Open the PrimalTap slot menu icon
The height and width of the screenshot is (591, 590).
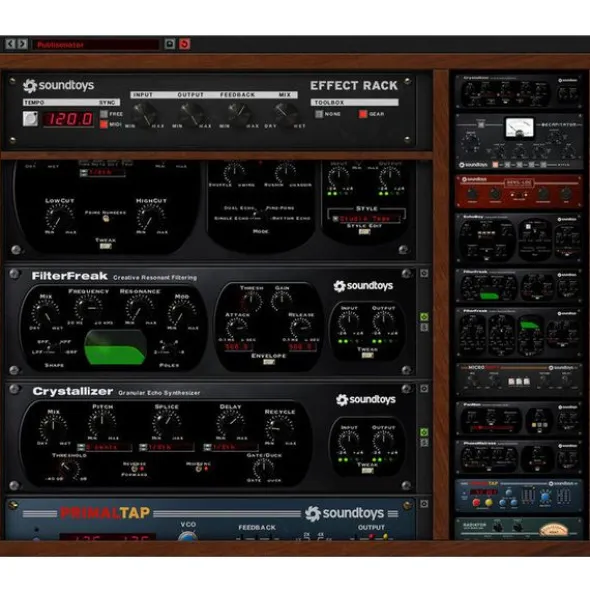click(424, 504)
